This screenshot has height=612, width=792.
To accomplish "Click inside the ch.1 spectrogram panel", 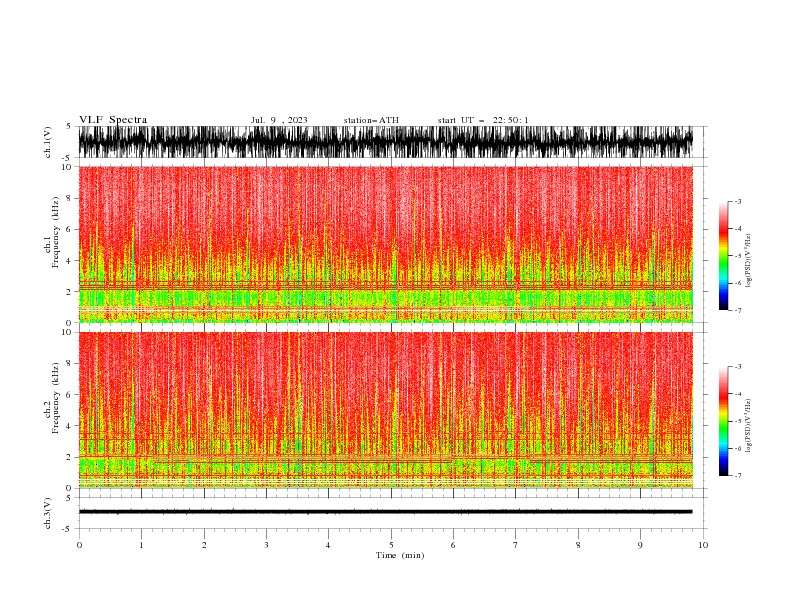I will coord(385,244).
